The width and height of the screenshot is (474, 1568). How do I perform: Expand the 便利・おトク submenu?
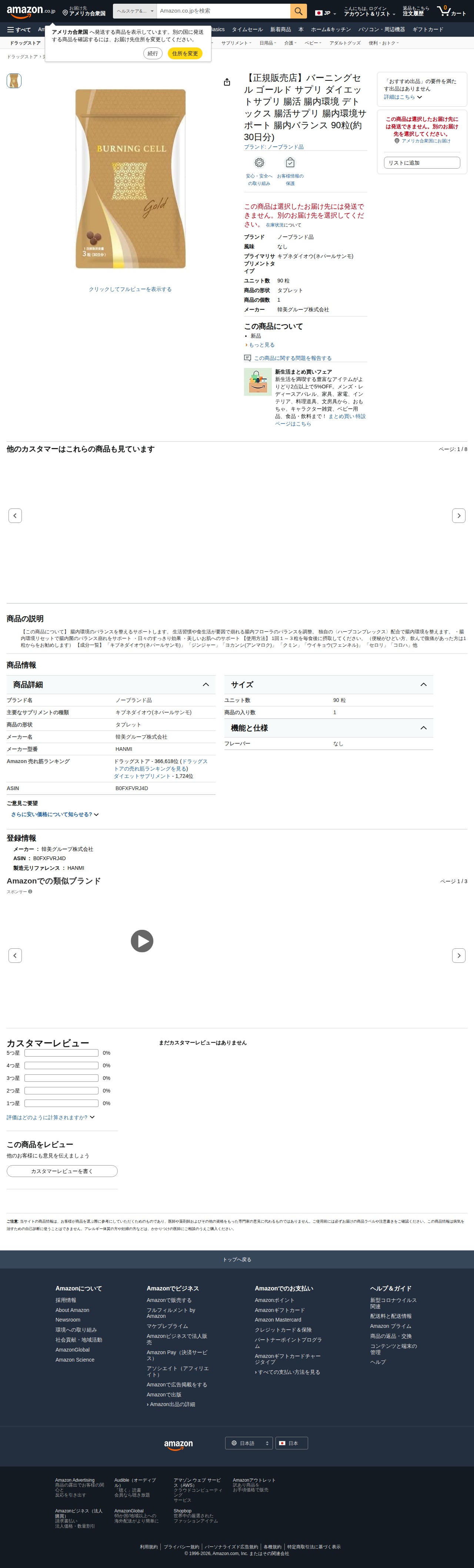click(x=384, y=43)
